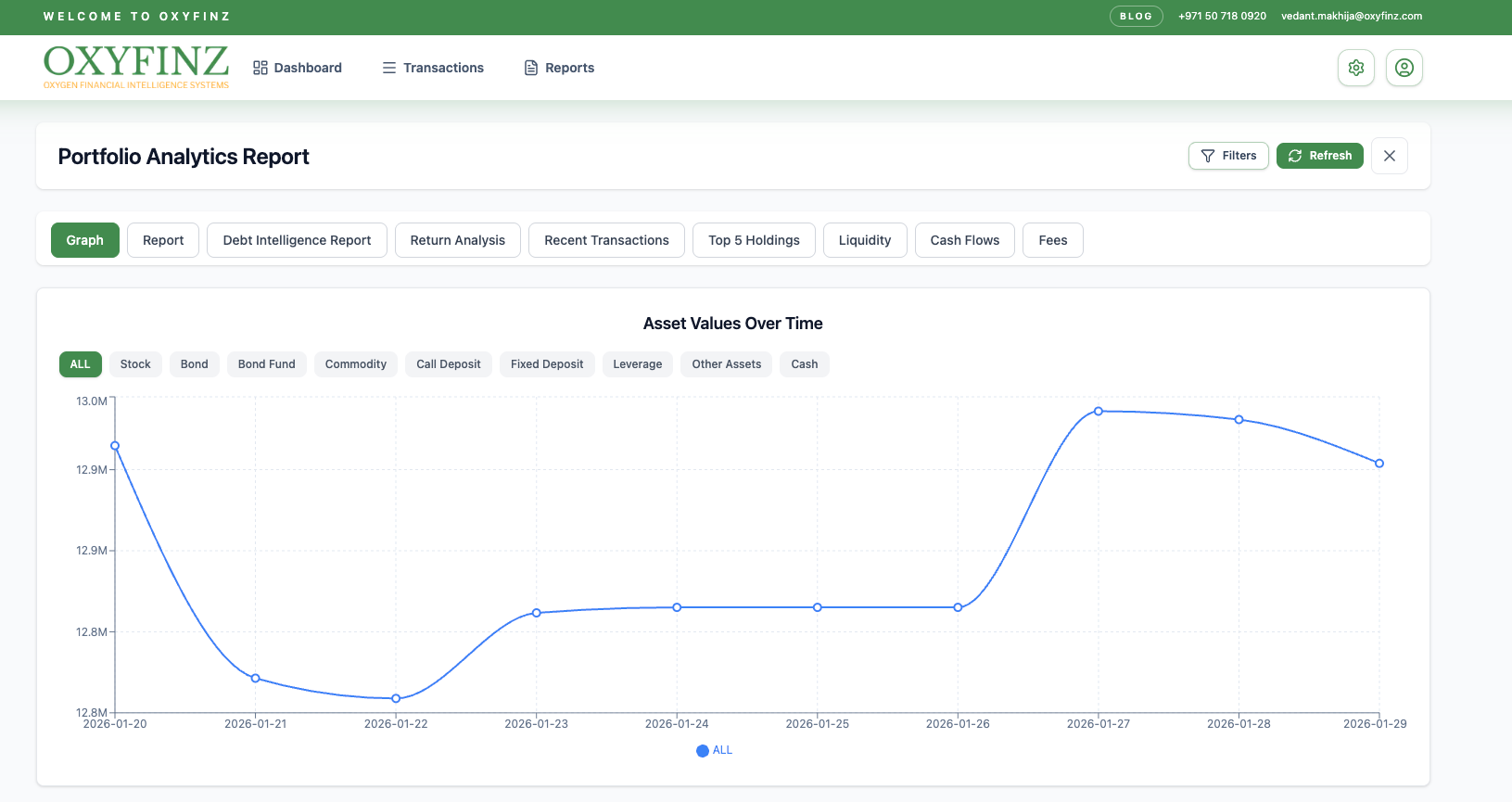Close the Portfolio Analytics Report panel
This screenshot has height=802, width=1512.
pos(1390,156)
